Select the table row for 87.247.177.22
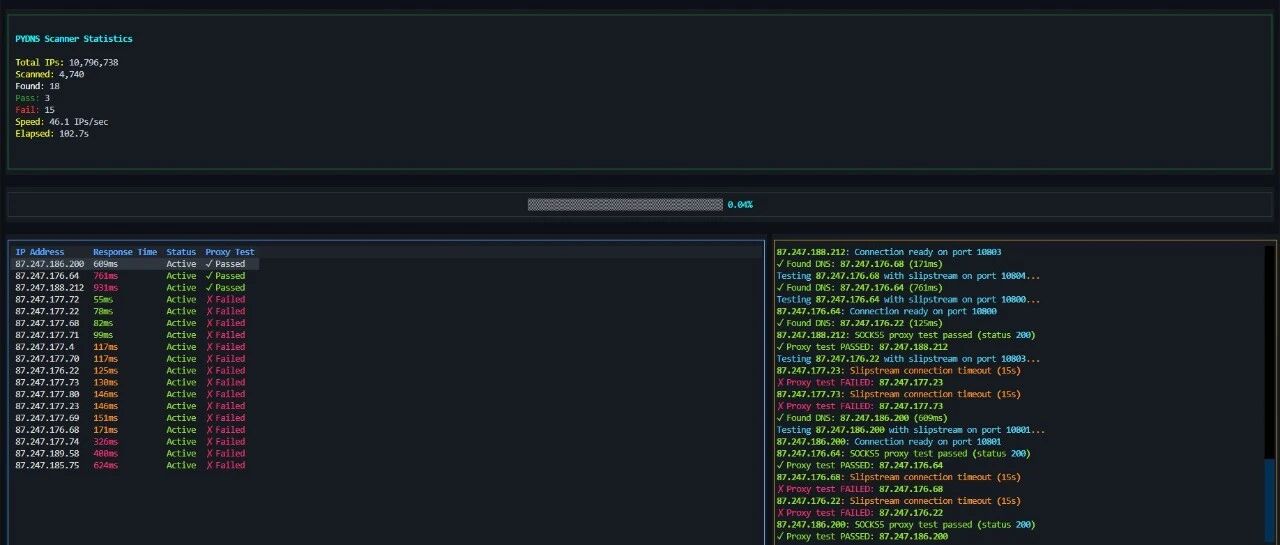Image resolution: width=1280 pixels, height=545 pixels. [135, 311]
